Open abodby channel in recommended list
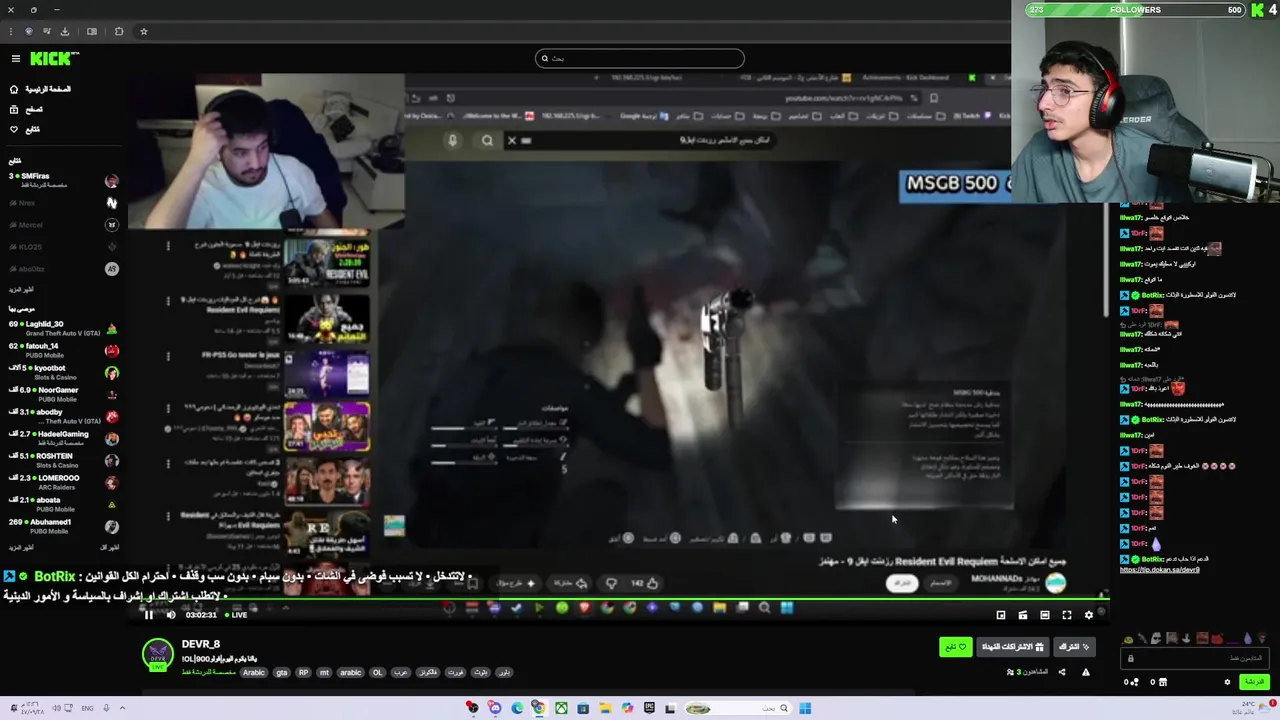The width and height of the screenshot is (1280, 720). coord(62,416)
